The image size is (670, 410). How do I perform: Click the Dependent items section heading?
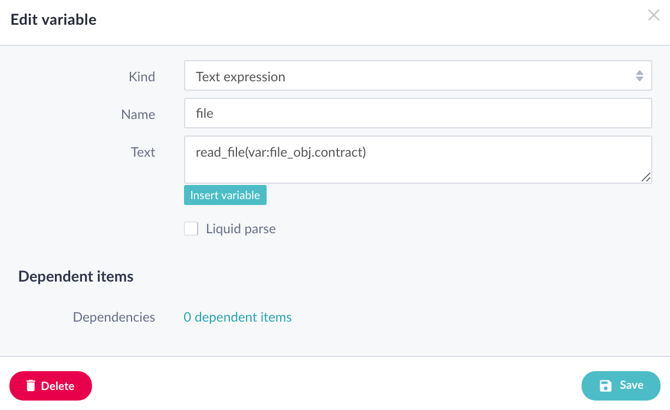click(x=76, y=276)
